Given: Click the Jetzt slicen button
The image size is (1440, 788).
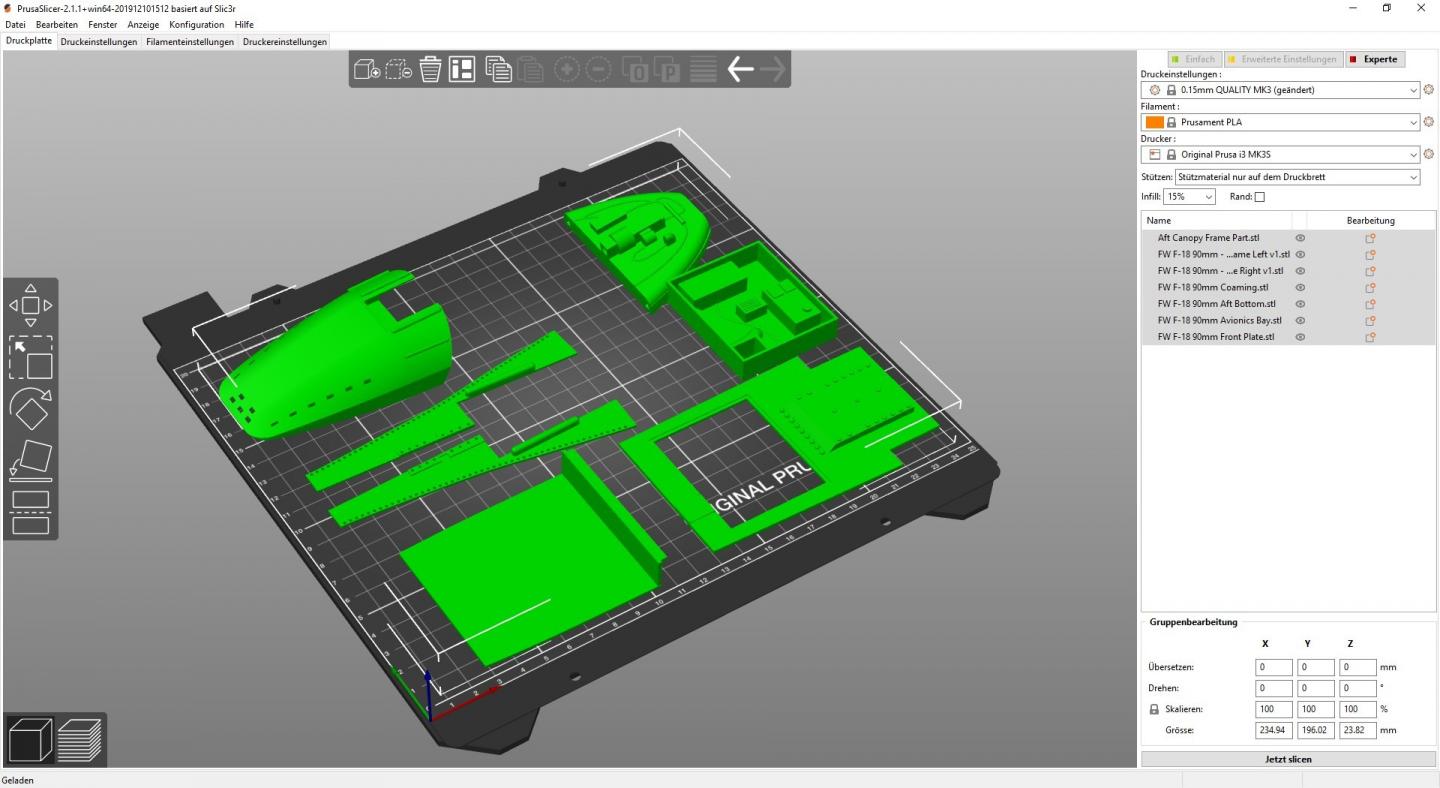Looking at the screenshot, I should (1288, 759).
